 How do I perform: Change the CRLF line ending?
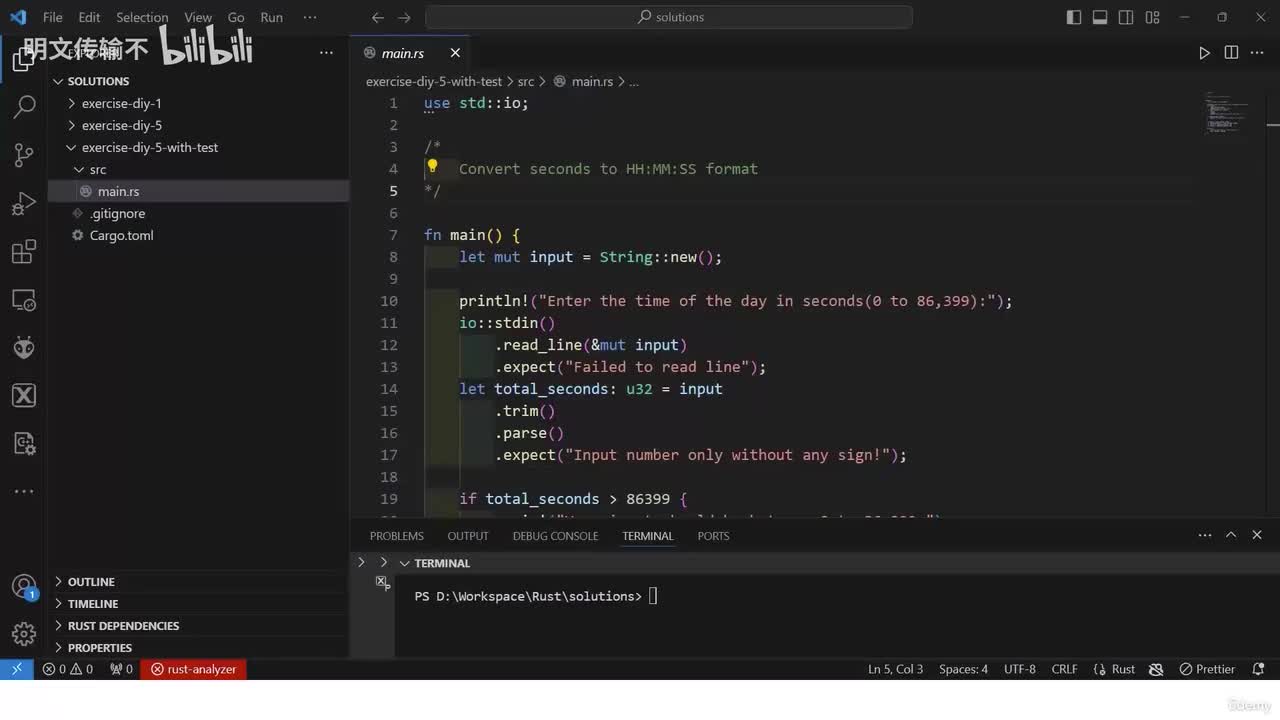point(1064,669)
